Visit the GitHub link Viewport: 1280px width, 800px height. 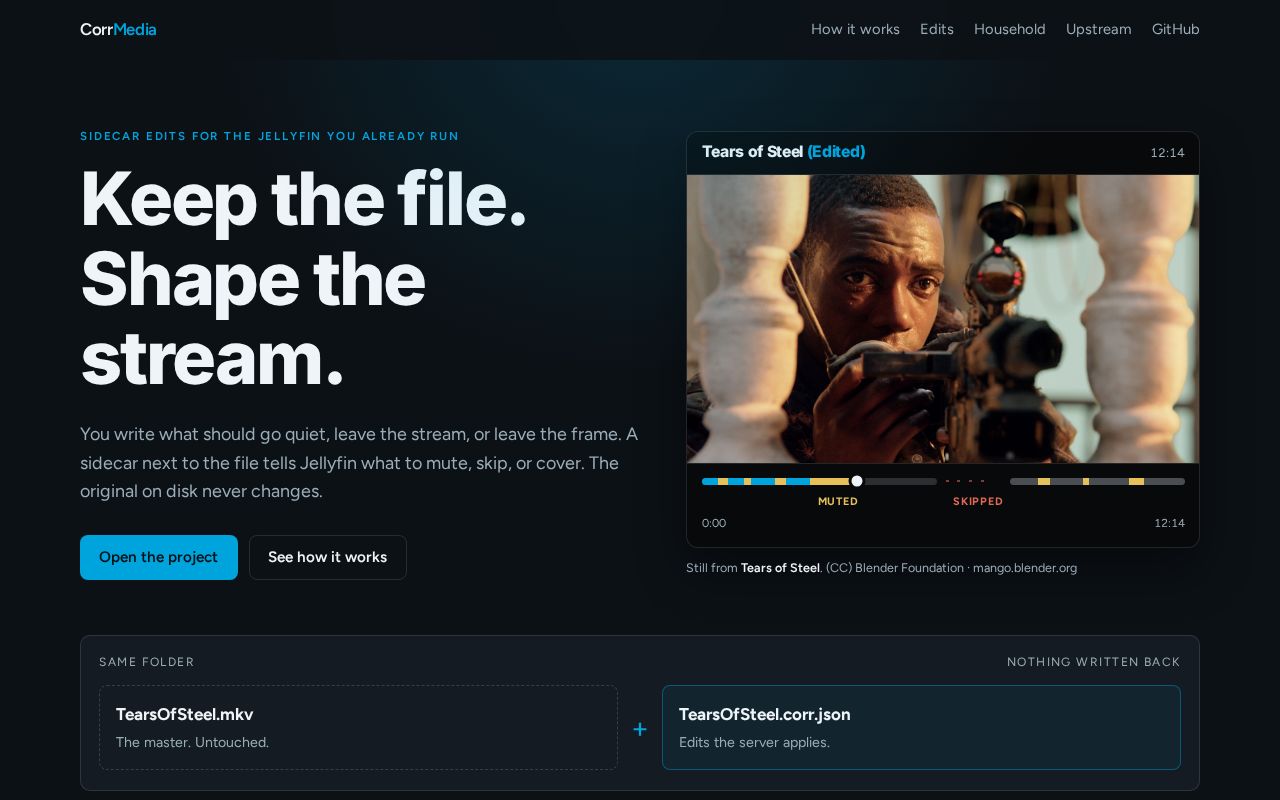[x=1176, y=29]
